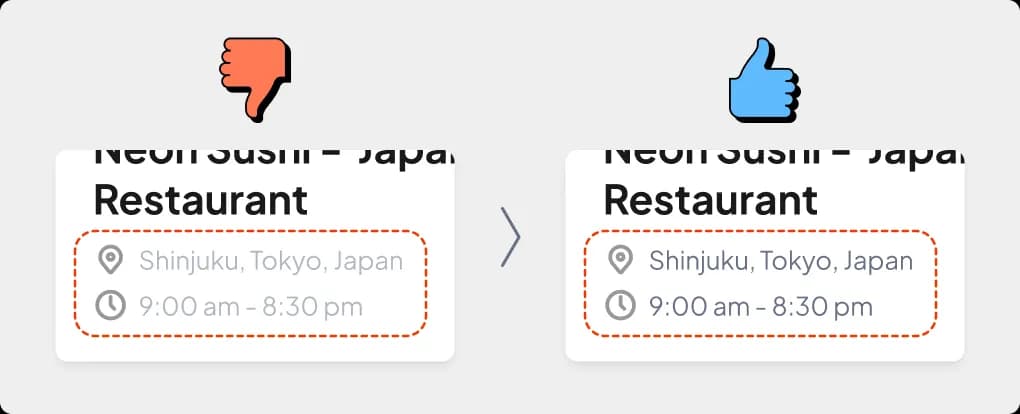1020x414 pixels.
Task: Click dashed orange outline border in thumbs-up card
Action: tap(760, 230)
